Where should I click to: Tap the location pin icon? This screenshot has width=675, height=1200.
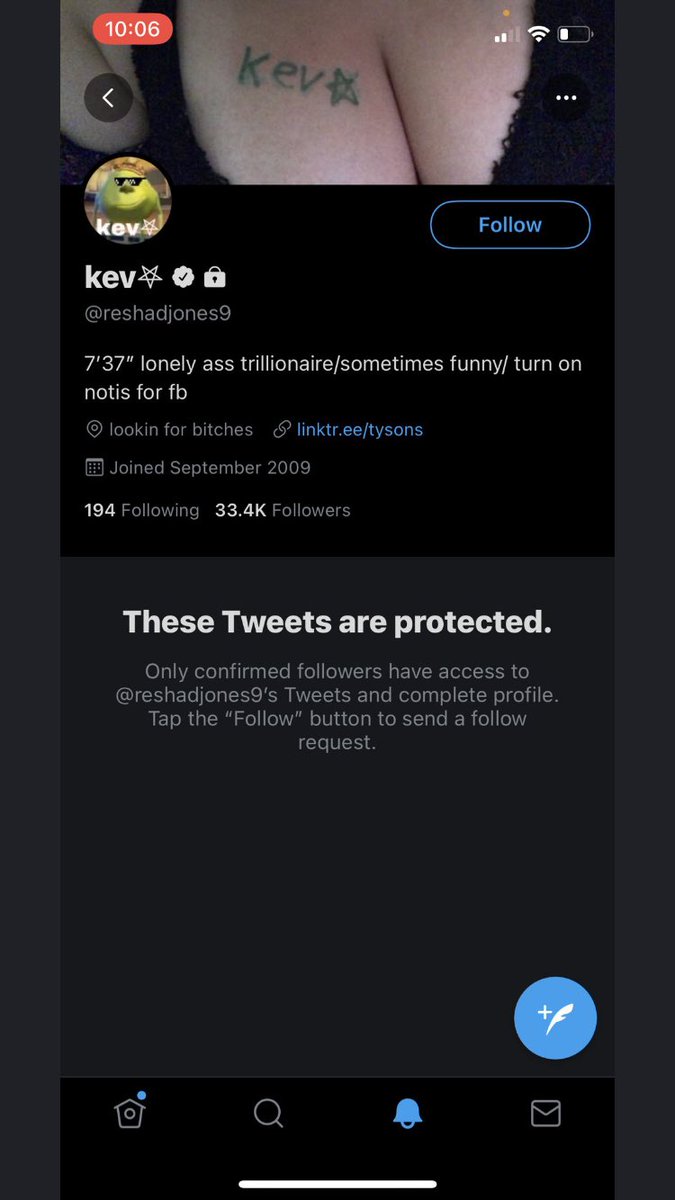click(x=95, y=430)
